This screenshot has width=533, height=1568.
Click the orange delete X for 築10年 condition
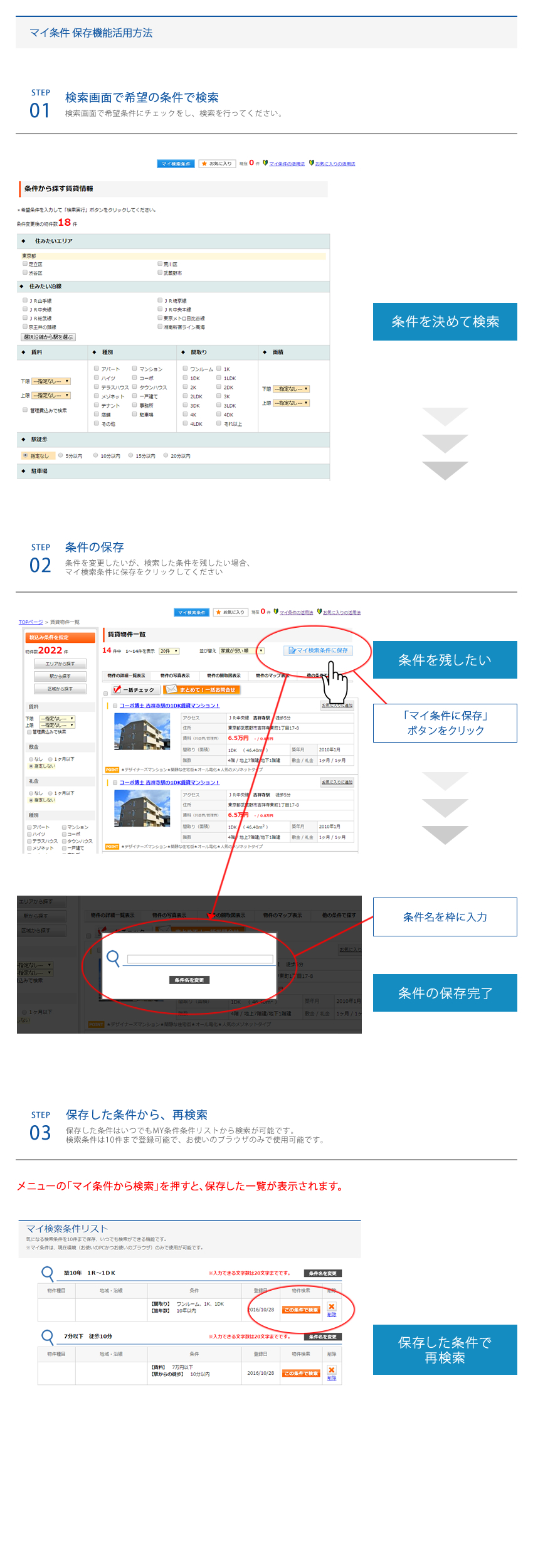coord(332,1306)
